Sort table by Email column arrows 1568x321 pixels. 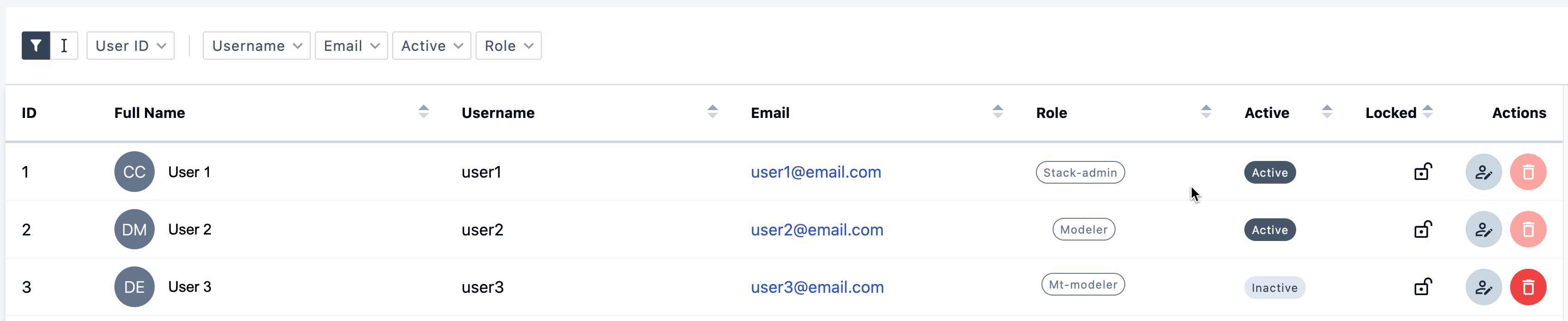(x=997, y=112)
